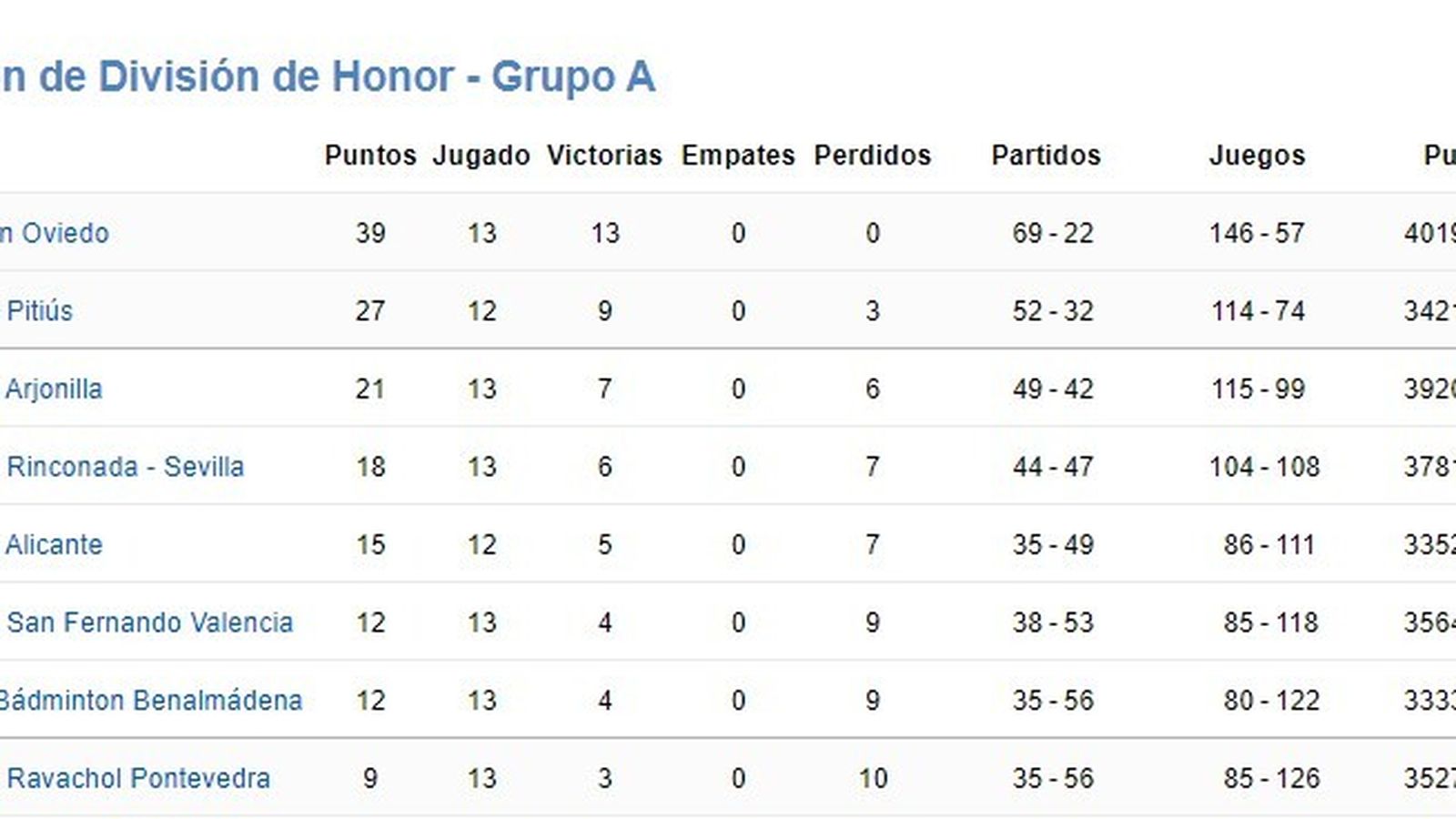This screenshot has width=1456, height=819.
Task: Click the Jugado column header
Action: click(x=481, y=156)
